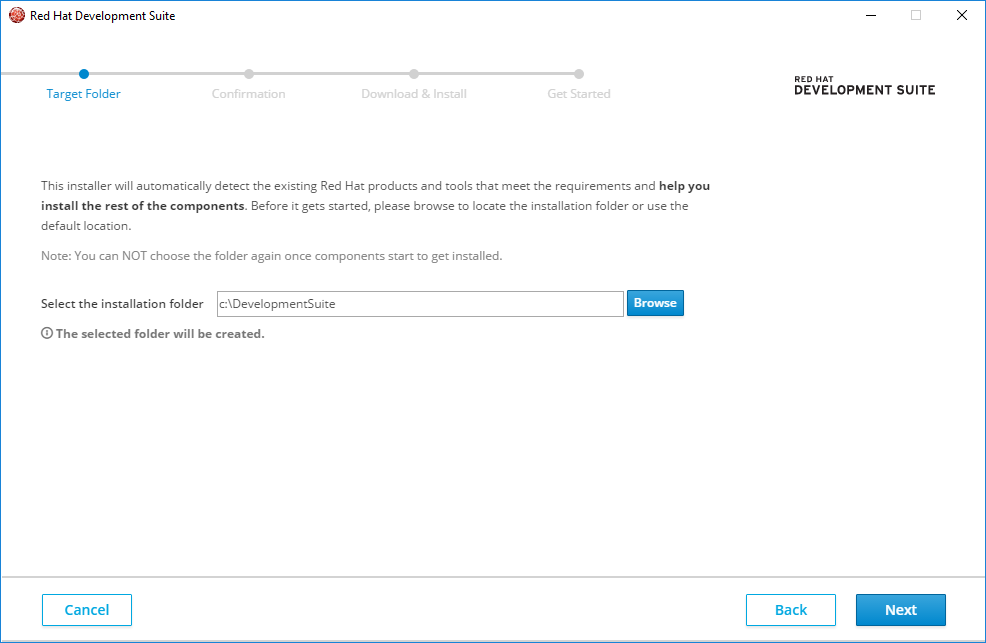Viewport: 986px width, 643px height.
Task: Cancel the installation
Action: 87,610
